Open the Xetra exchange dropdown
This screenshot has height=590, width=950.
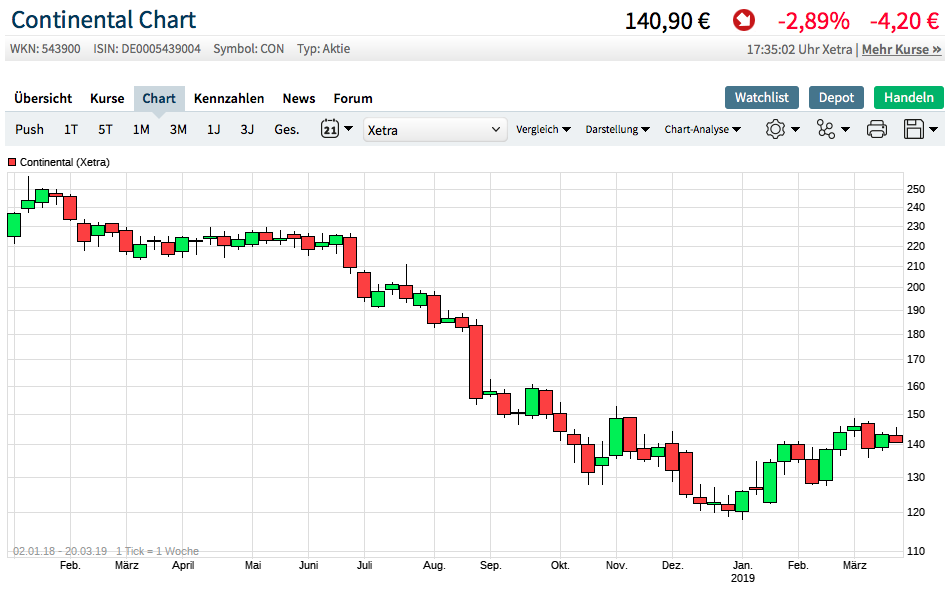[435, 129]
